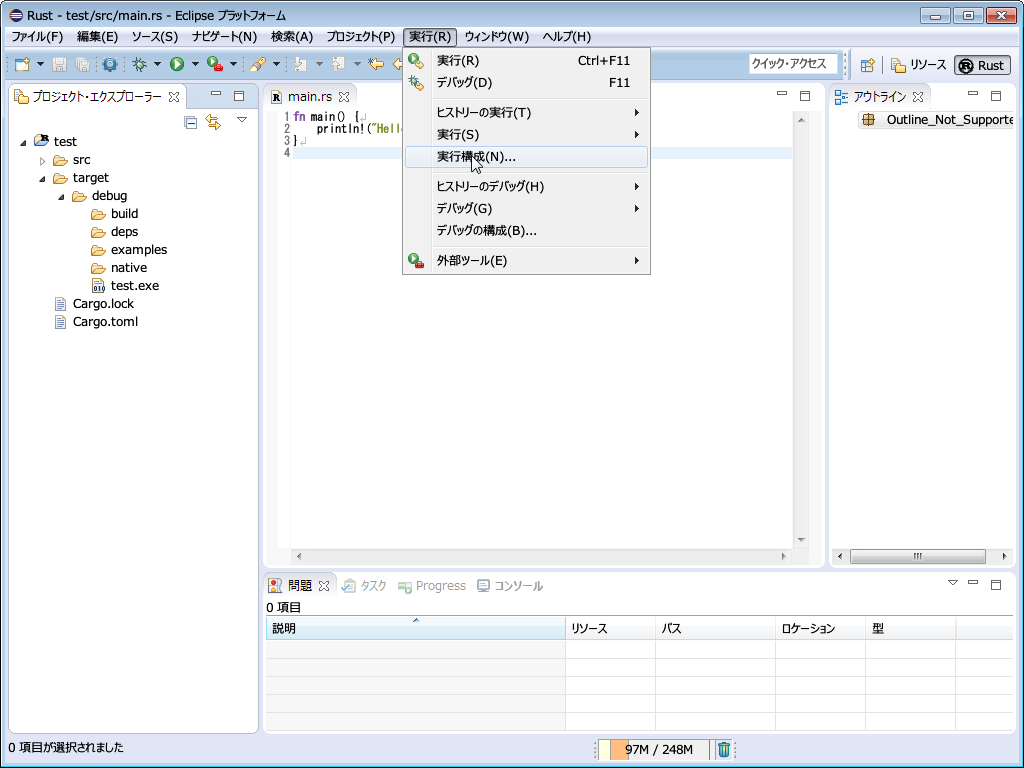Sort by the 説明 column header

[415, 628]
